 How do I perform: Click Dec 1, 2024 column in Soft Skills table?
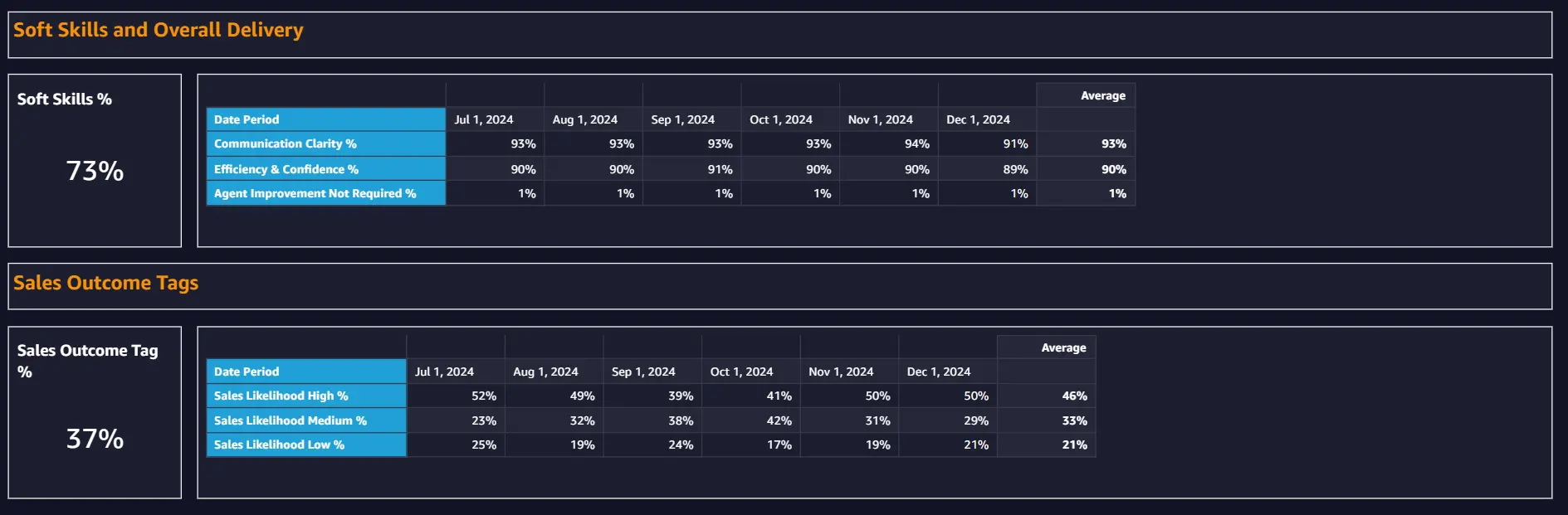pos(979,119)
